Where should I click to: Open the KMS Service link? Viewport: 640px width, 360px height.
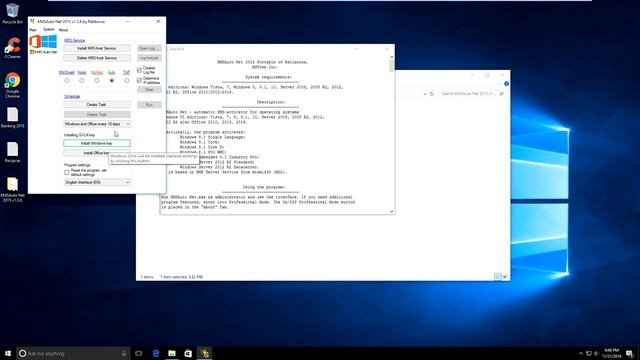click(74, 40)
